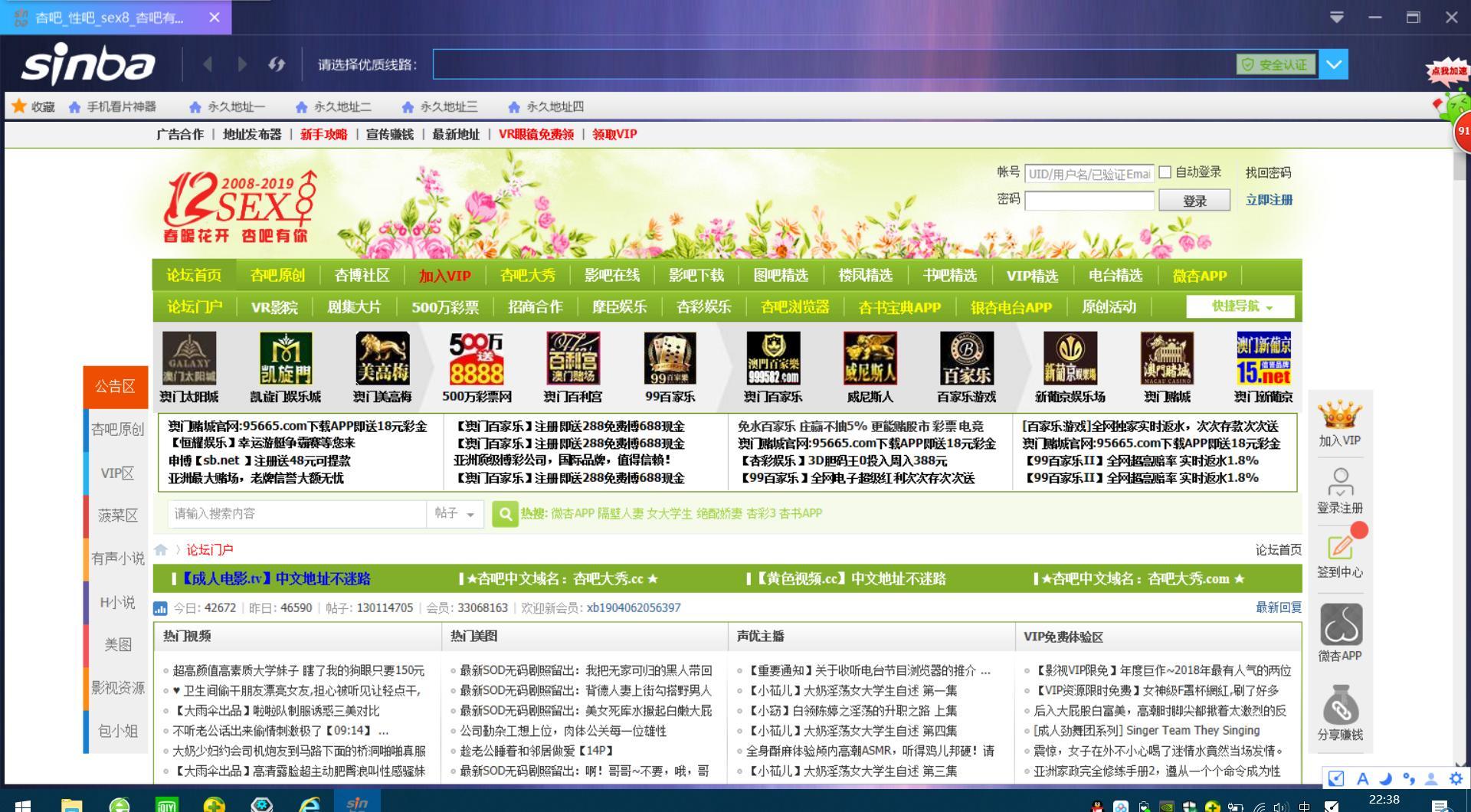Viewport: 1471px width, 812px height.
Task: Open the 广告合作 top link
Action: coord(180,134)
